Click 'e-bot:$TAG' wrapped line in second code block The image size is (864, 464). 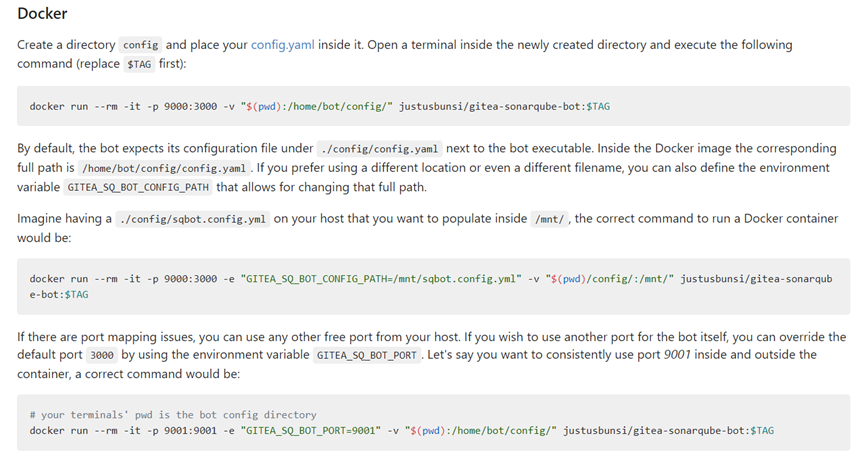pyautogui.click(x=59, y=294)
